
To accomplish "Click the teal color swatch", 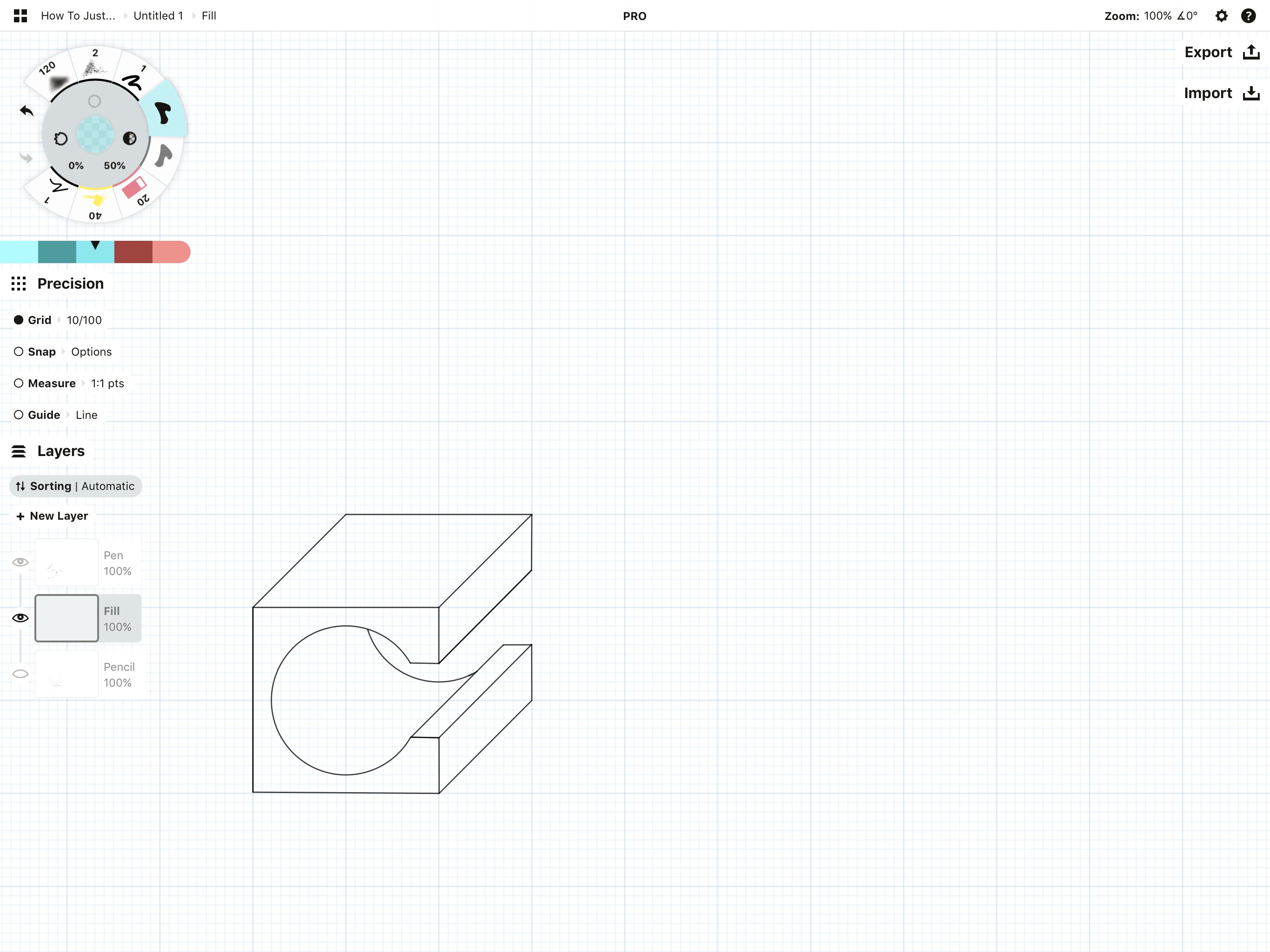I will 57,252.
